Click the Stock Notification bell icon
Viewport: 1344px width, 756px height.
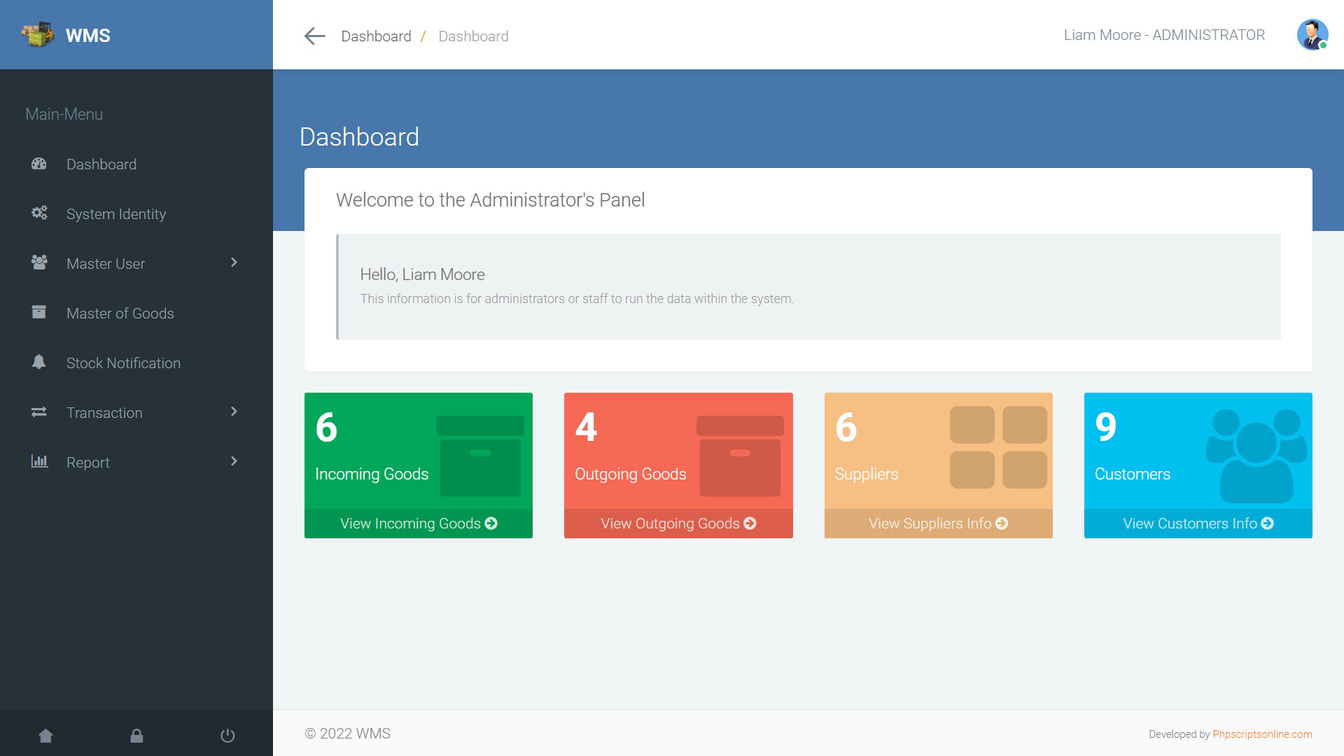point(39,362)
